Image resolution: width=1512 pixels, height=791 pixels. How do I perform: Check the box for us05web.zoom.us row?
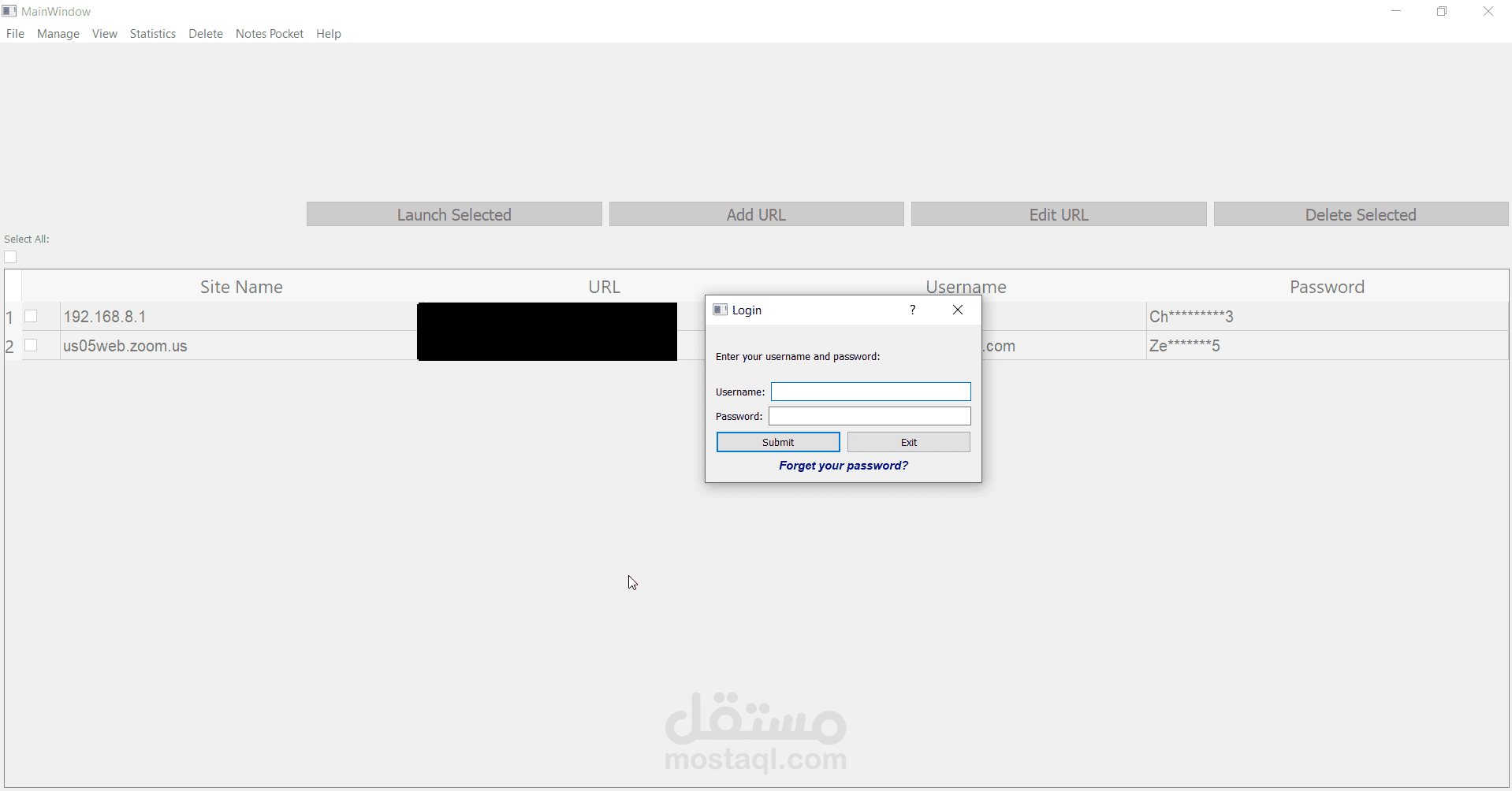[x=31, y=345]
